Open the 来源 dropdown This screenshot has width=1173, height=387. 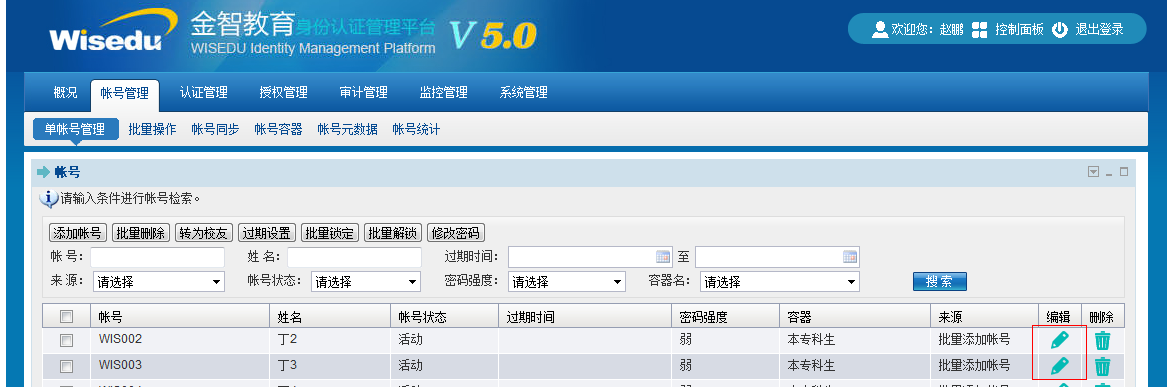[159, 282]
